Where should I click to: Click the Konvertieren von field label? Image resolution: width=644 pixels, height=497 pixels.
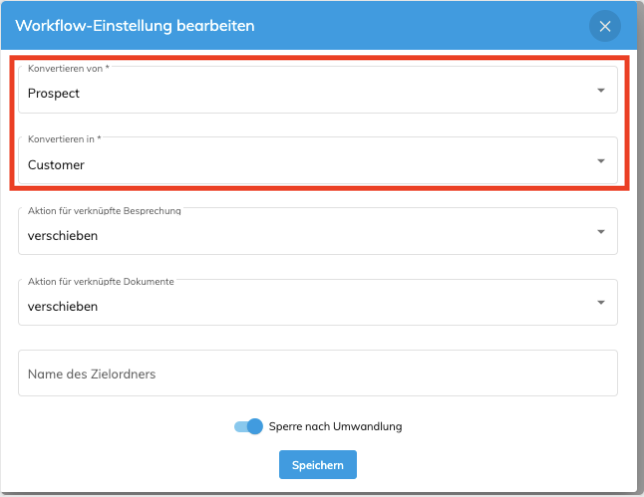click(x=69, y=69)
